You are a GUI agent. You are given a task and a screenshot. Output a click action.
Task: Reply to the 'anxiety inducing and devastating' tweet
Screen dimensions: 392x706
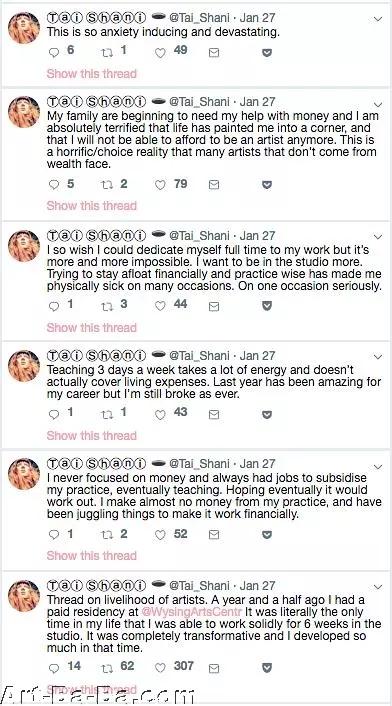tap(54, 53)
